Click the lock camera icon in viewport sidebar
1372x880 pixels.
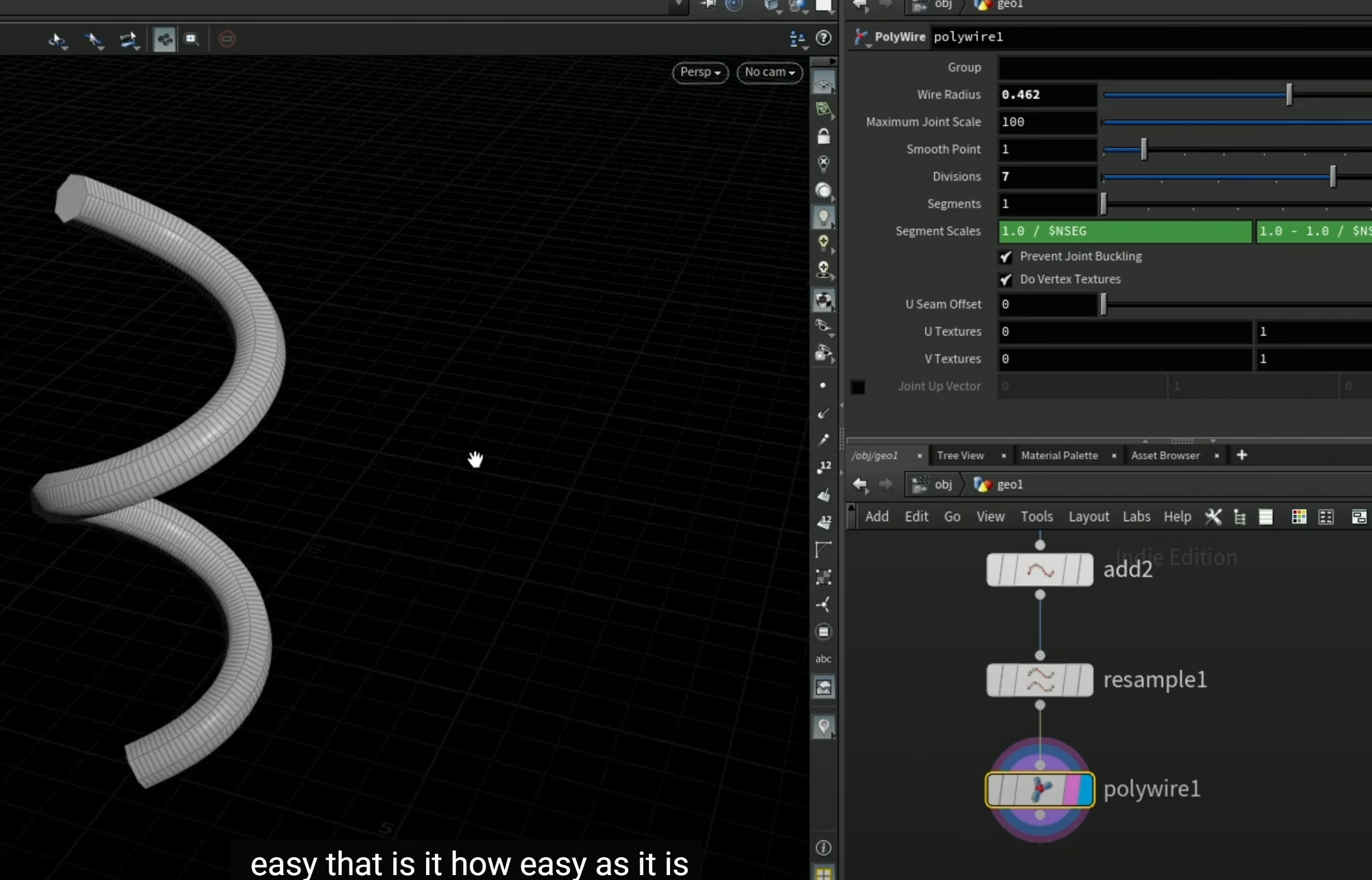(x=823, y=136)
